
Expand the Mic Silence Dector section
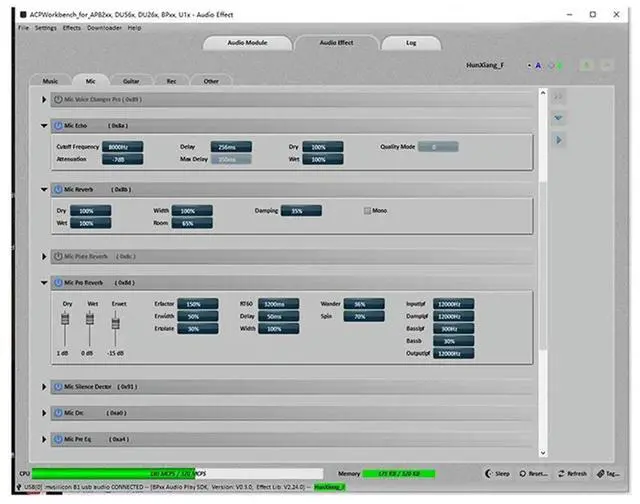[44, 386]
